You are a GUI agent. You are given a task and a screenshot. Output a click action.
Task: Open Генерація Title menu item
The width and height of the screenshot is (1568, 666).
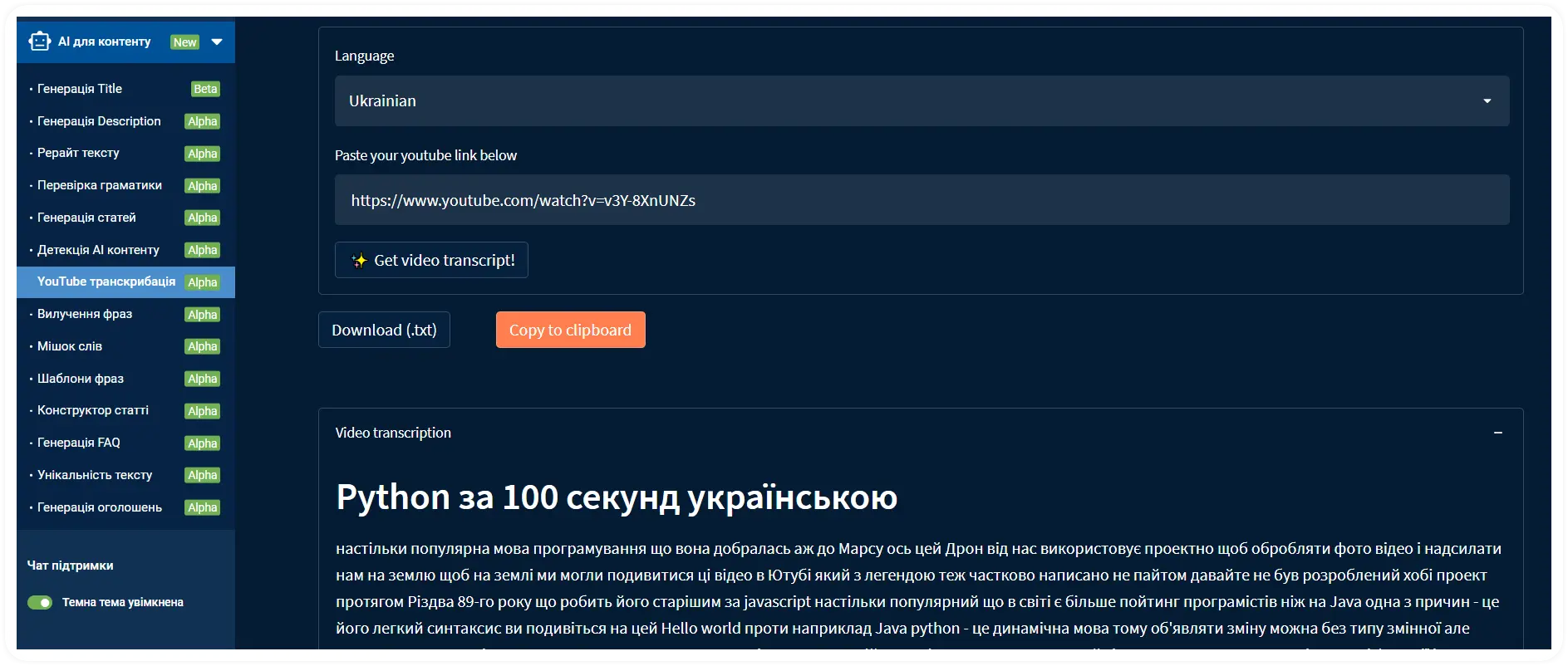pyautogui.click(x=80, y=89)
